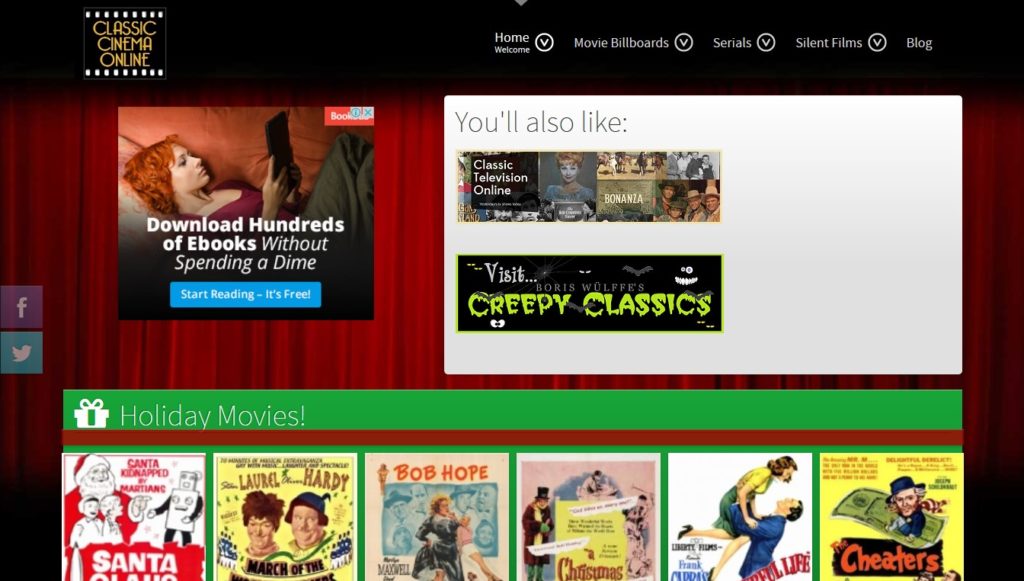The image size is (1024, 581).
Task: Share via the Twitter sidebar icon
Action: [22, 353]
